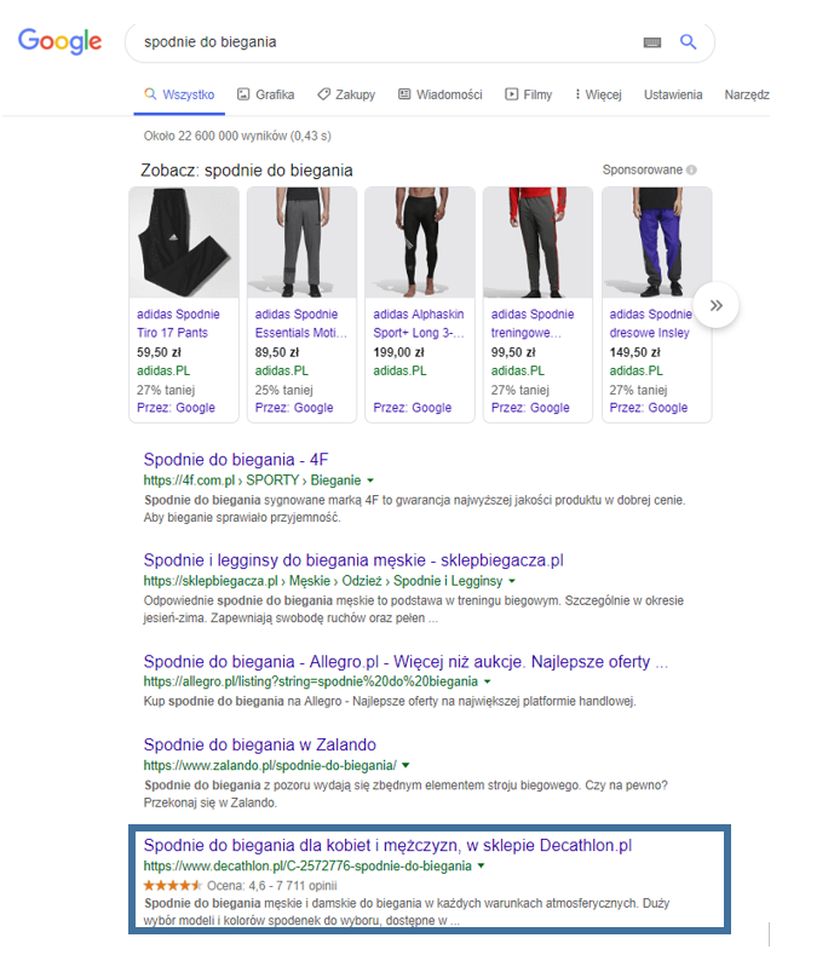The image size is (834, 961).
Task: Switch to the Grafika tab
Action: point(266,95)
